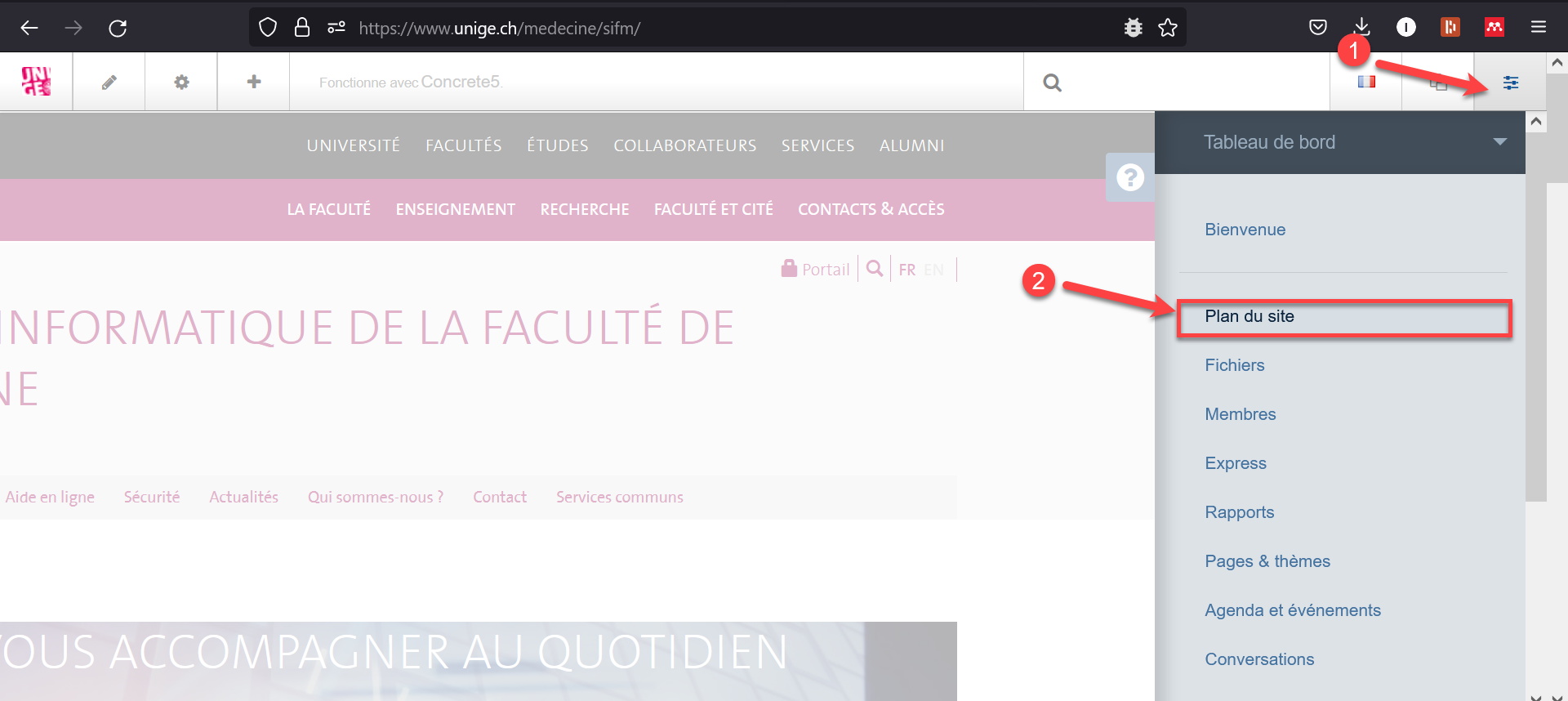
Task: Click the French flag language icon
Action: [x=1366, y=82]
